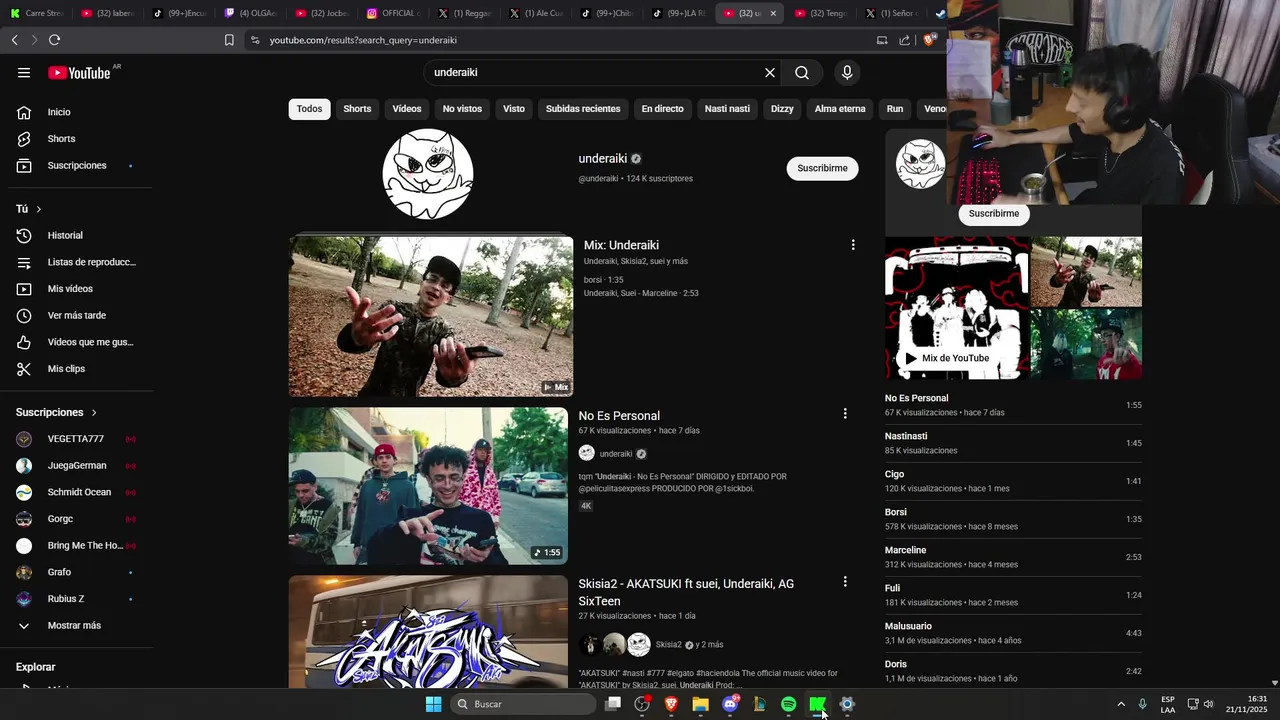
Task: Open the Brave shields icon
Action: tap(930, 40)
